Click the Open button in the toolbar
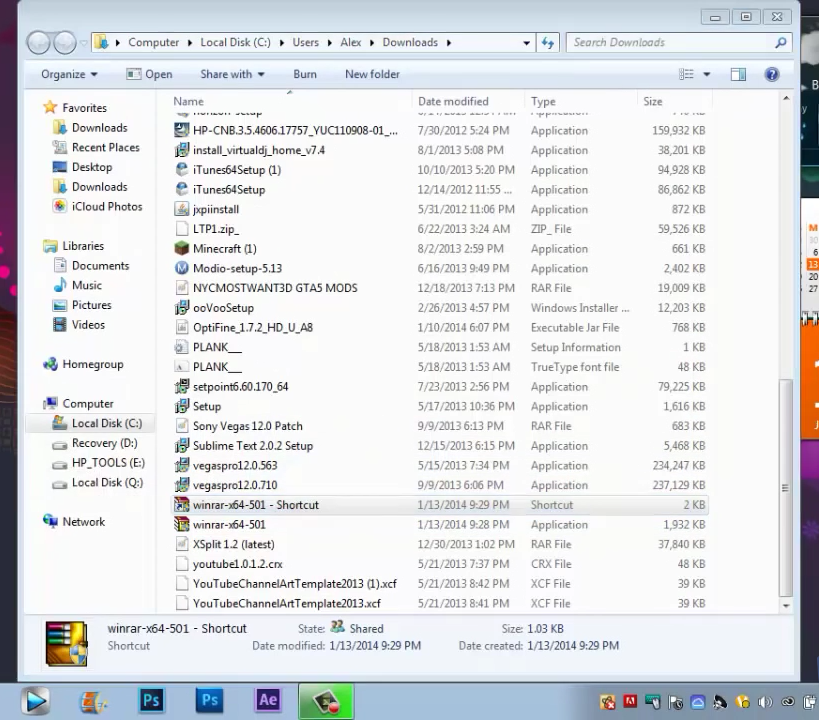The height and width of the screenshot is (720, 819). (x=158, y=74)
